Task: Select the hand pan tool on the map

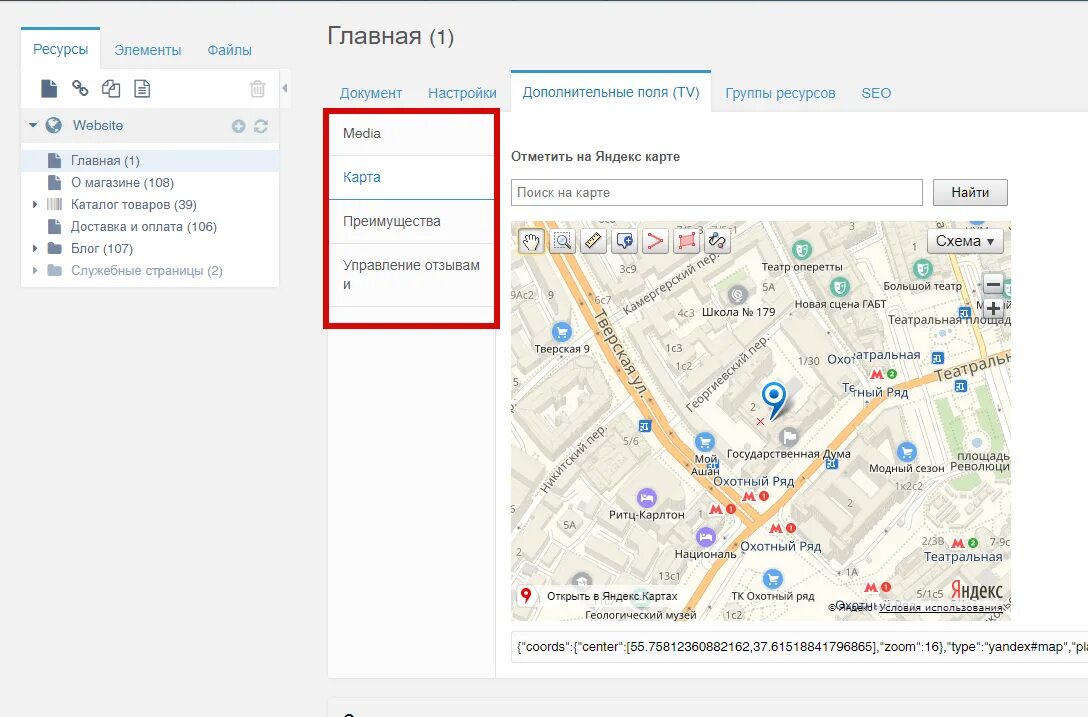Action: pyautogui.click(x=531, y=240)
